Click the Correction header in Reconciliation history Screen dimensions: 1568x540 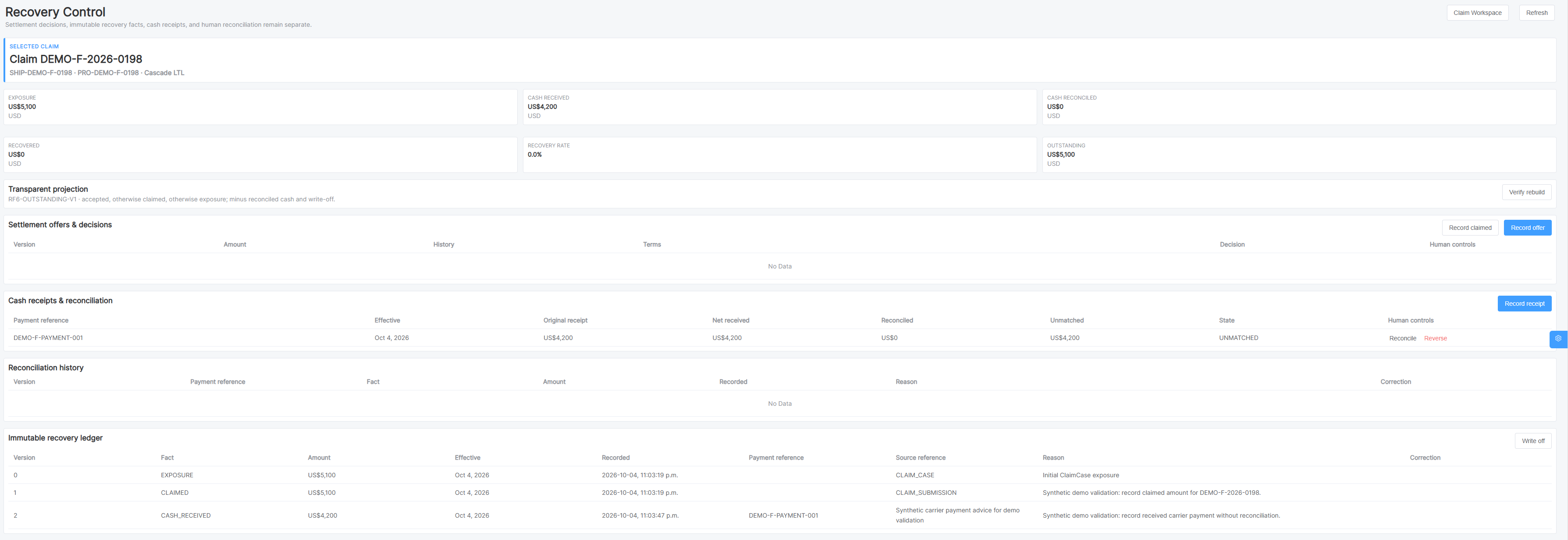pyautogui.click(x=1395, y=382)
